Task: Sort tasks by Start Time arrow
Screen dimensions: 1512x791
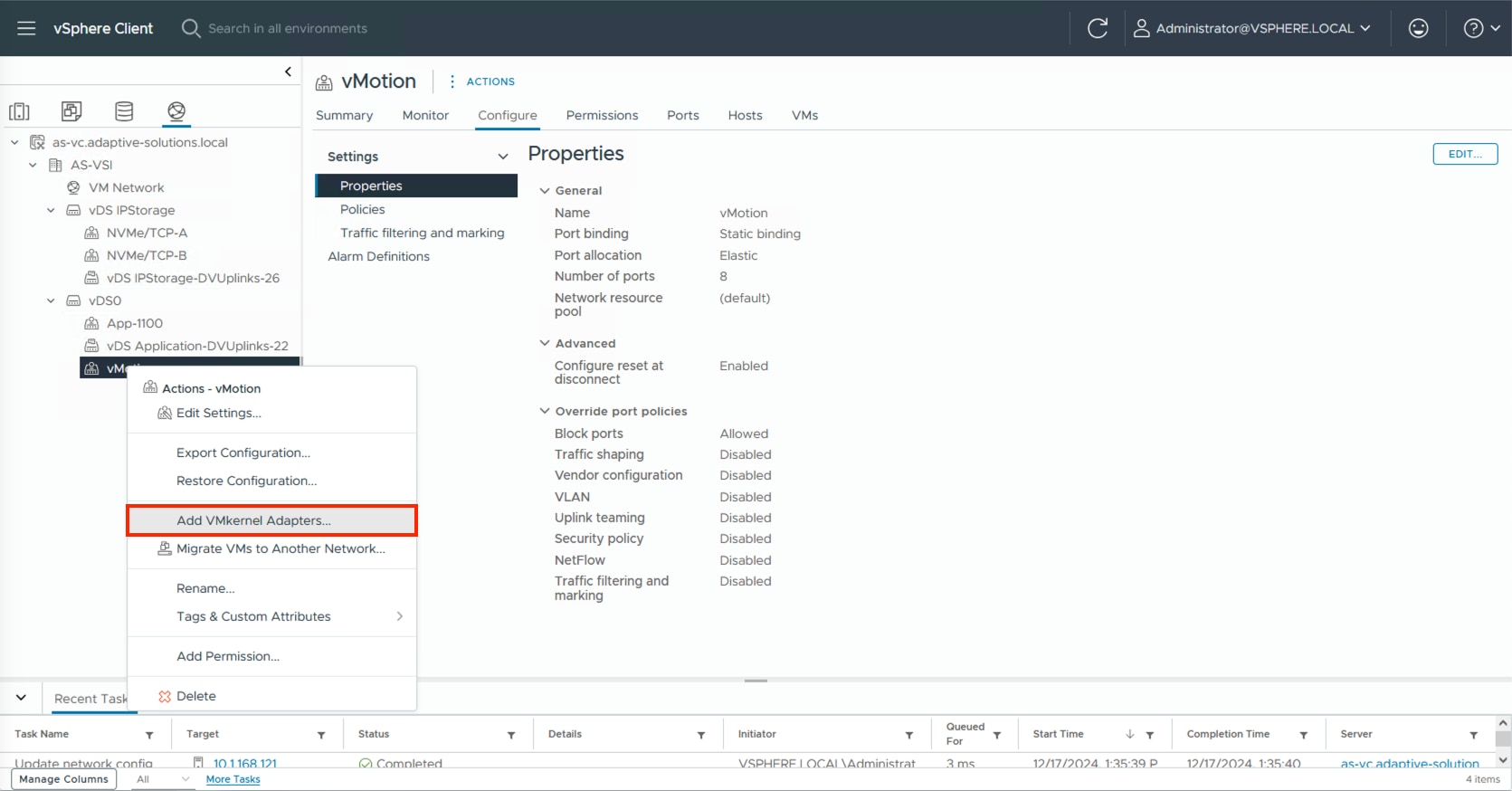Action: 1130,734
